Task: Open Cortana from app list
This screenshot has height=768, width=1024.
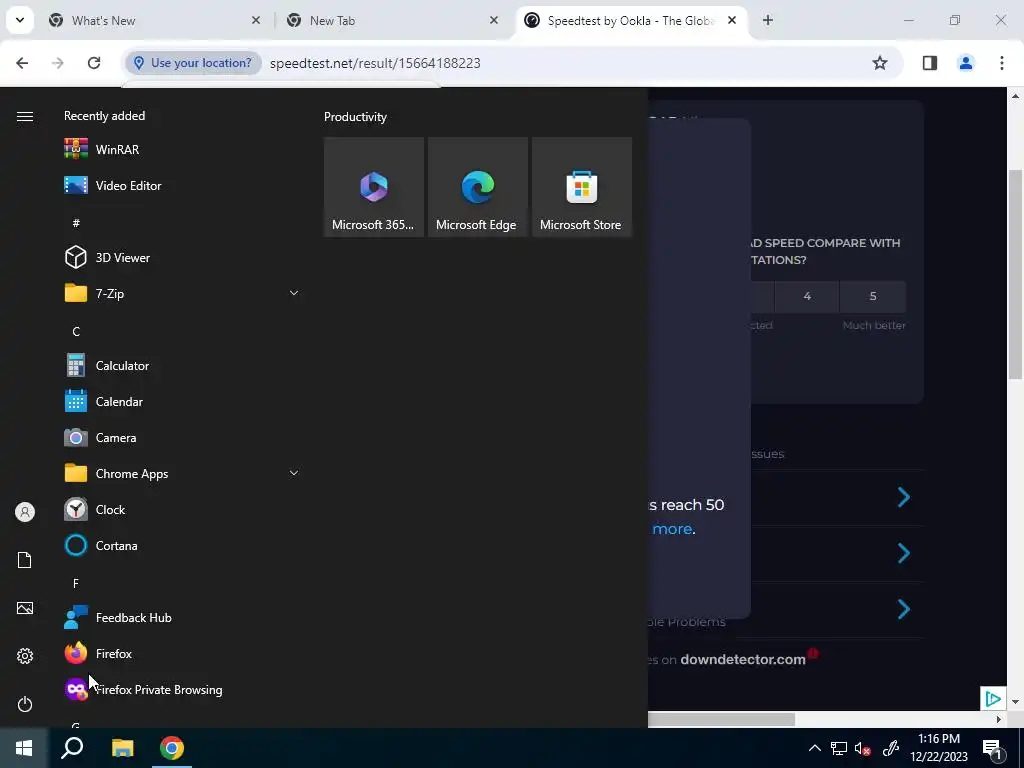Action: (182, 545)
